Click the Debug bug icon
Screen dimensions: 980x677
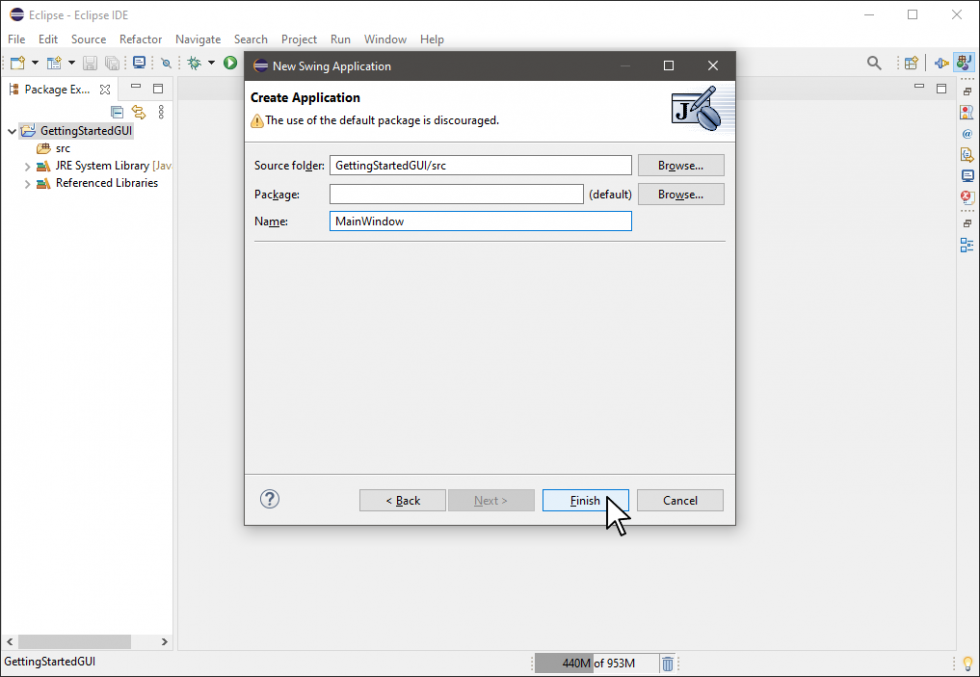tap(194, 63)
